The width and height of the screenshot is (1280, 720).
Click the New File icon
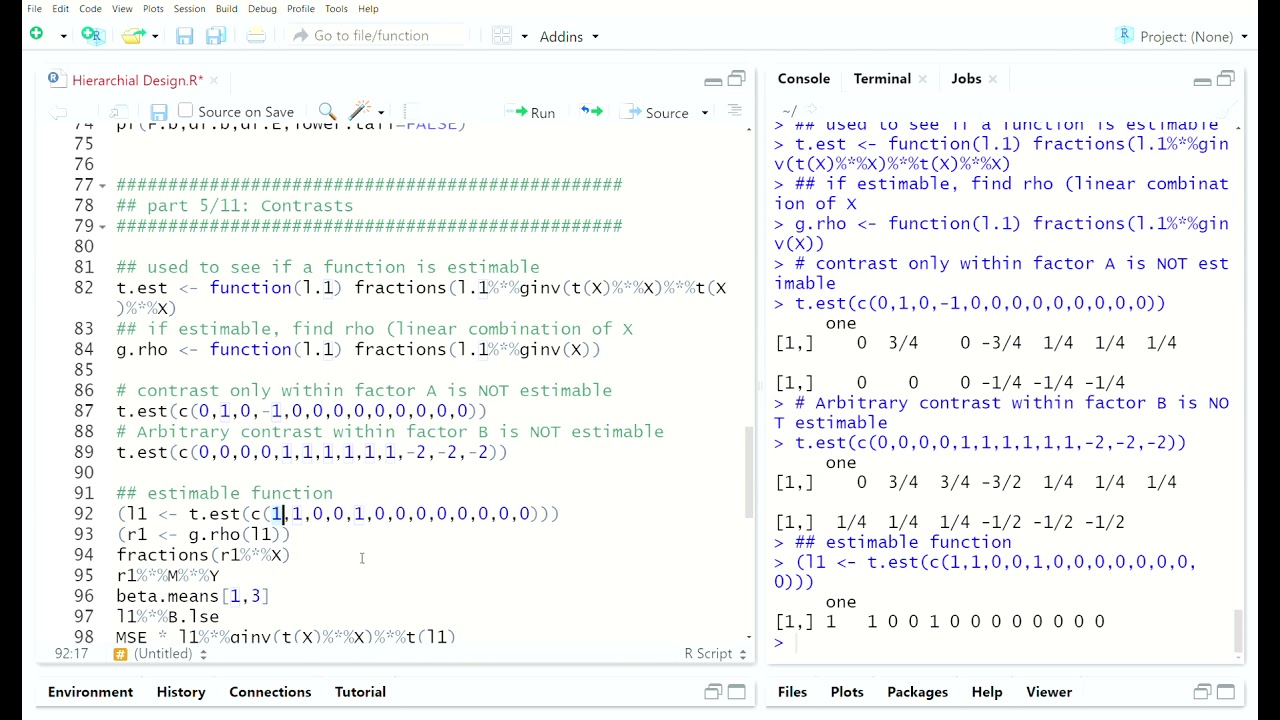point(36,35)
